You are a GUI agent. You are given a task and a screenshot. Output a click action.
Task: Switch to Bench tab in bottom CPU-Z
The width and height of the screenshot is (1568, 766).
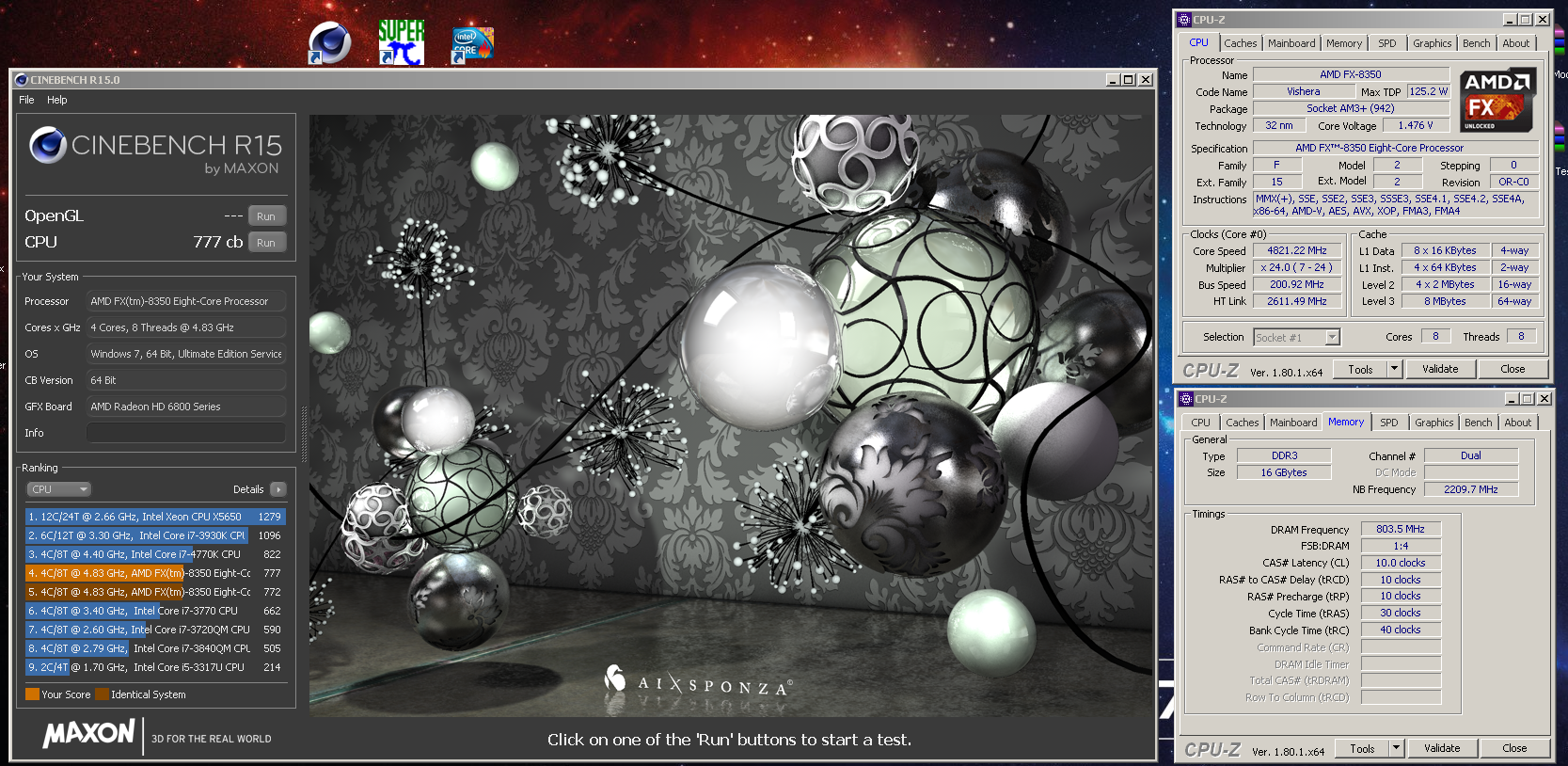tap(1478, 423)
